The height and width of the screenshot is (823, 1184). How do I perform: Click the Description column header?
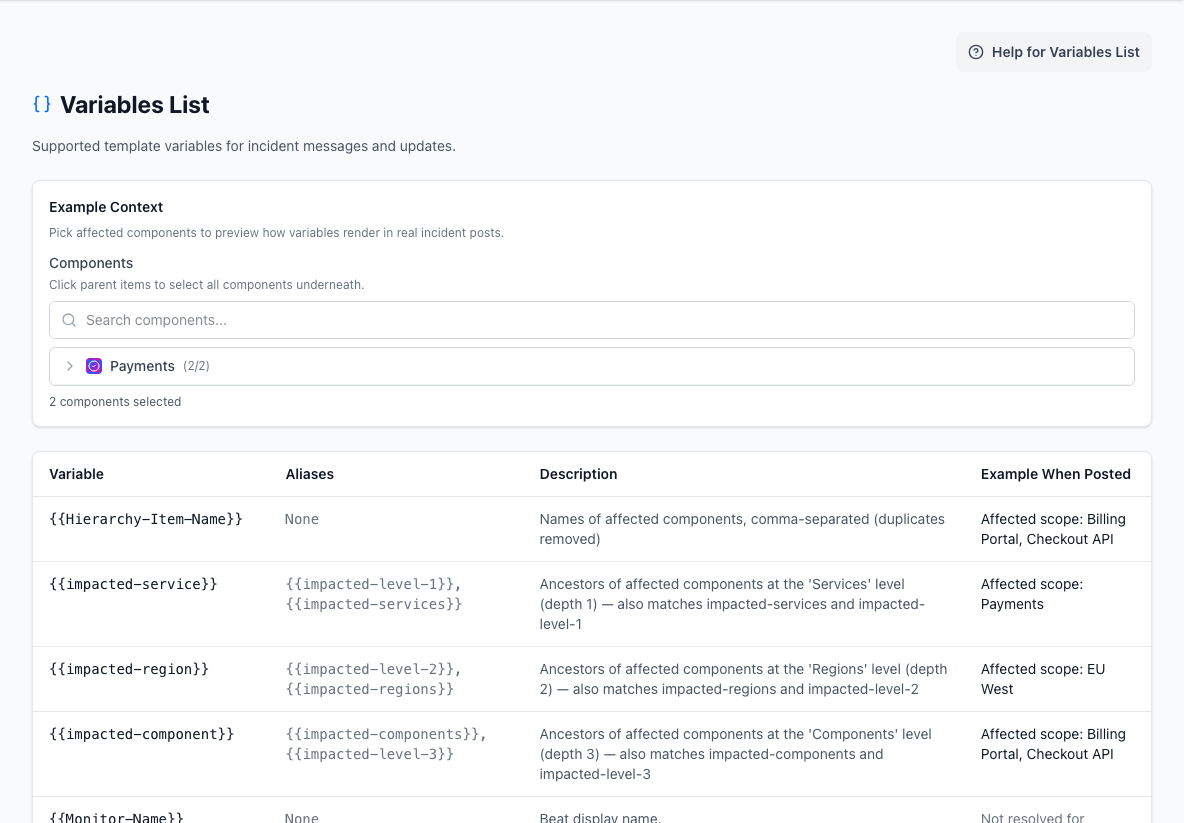578,474
